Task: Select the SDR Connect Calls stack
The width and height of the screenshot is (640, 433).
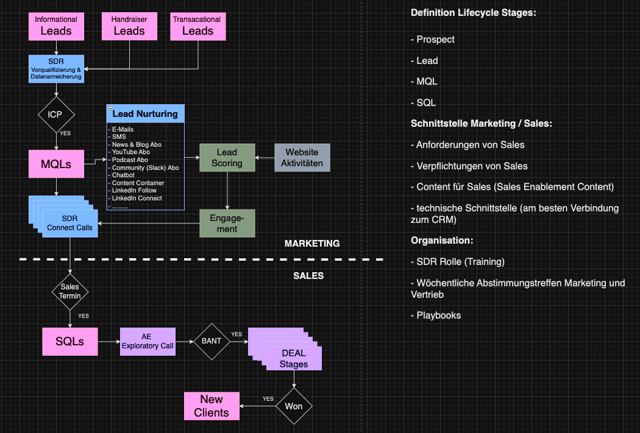Action: click(60, 220)
